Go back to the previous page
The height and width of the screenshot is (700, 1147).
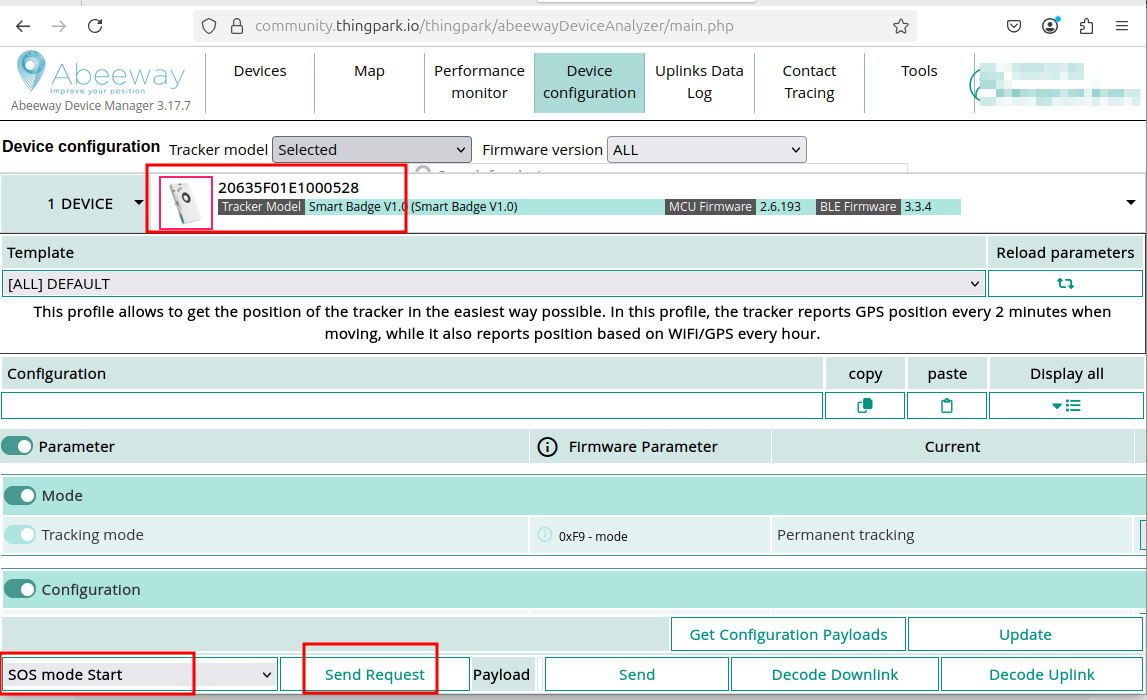pyautogui.click(x=23, y=26)
